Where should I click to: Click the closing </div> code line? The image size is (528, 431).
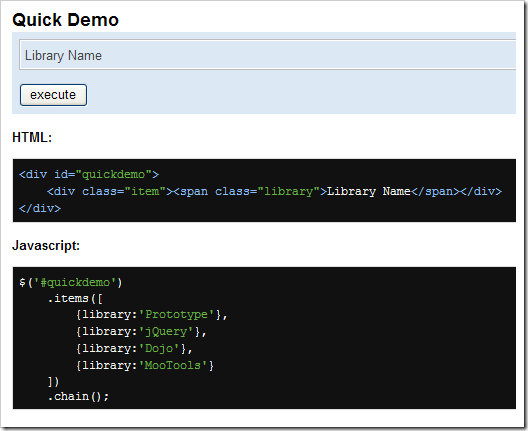pos(40,208)
